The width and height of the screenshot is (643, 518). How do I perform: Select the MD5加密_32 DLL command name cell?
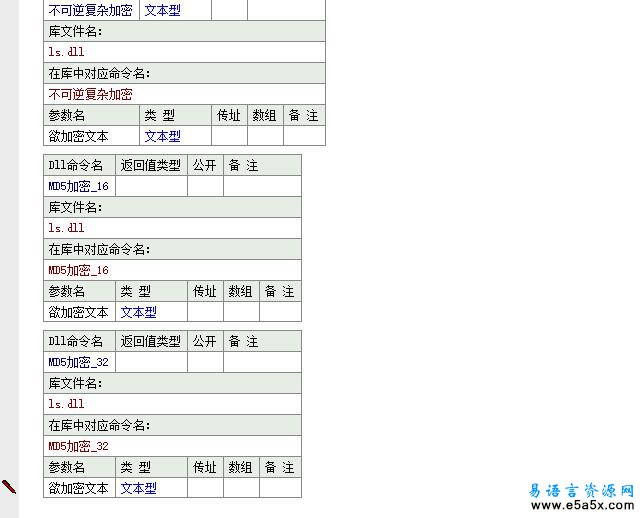tap(79, 363)
